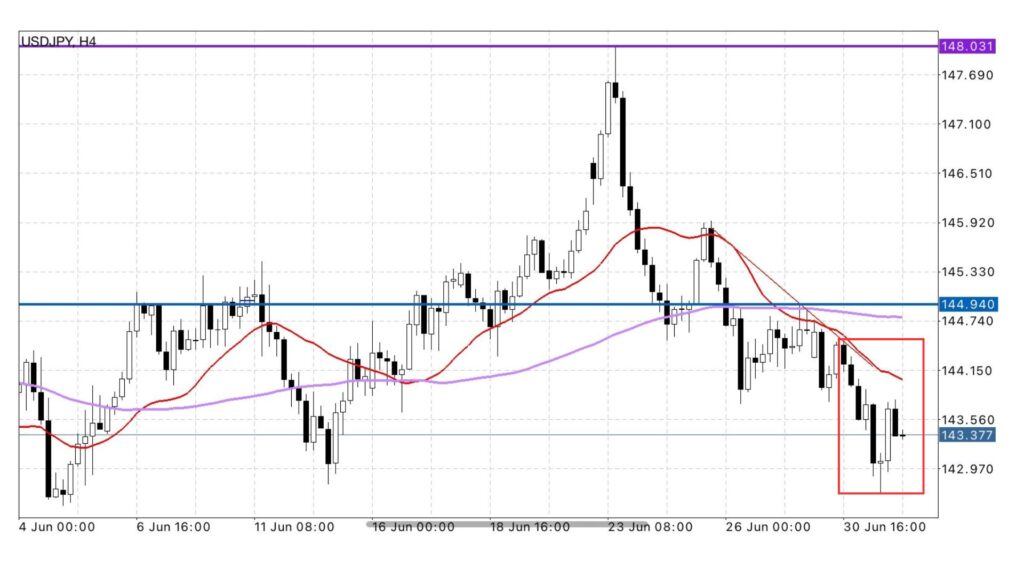Screen dimensions: 1024x576
Task: Click the 145.920 price axis label
Action: [x=967, y=223]
